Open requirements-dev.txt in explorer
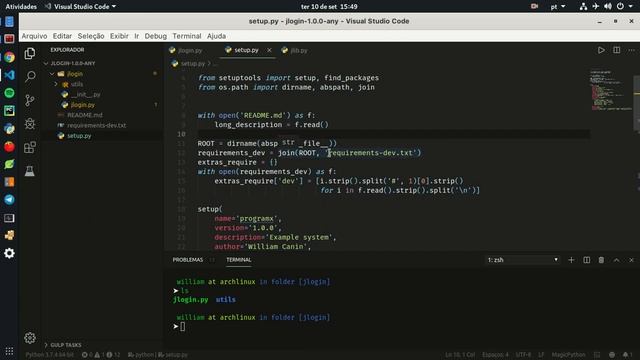This screenshot has height=360, width=640. 97,125
